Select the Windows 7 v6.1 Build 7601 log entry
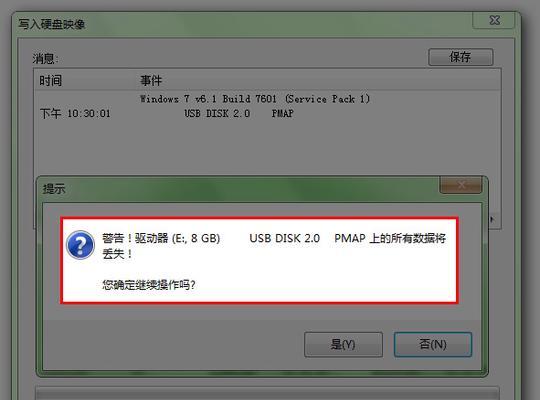The height and width of the screenshot is (400, 540). (x=255, y=99)
